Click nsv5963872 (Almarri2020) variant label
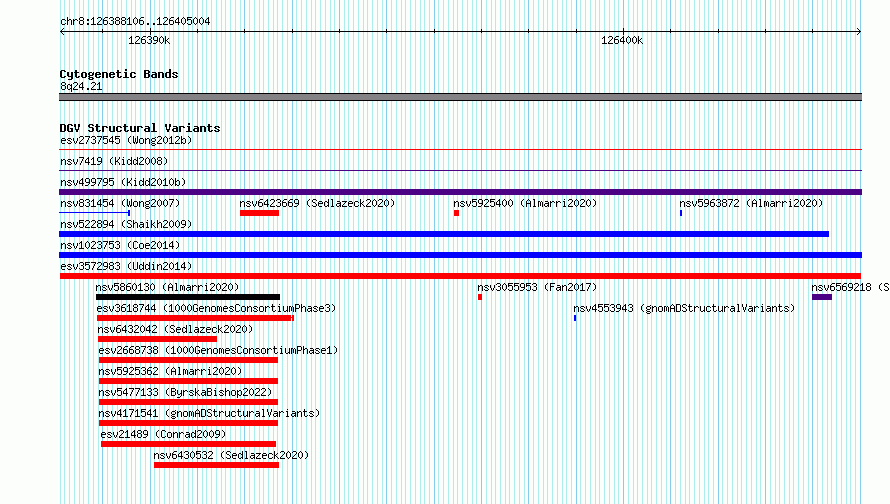 pos(751,203)
